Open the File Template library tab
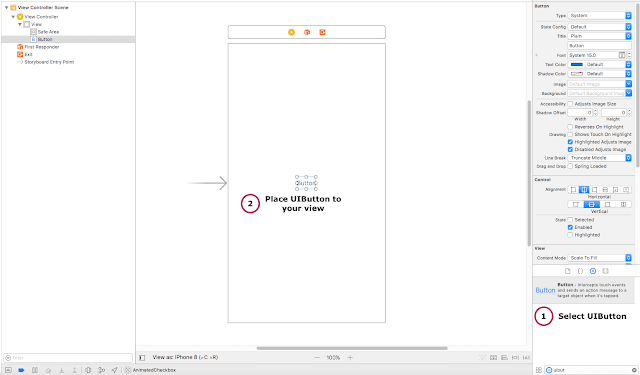 tap(567, 271)
